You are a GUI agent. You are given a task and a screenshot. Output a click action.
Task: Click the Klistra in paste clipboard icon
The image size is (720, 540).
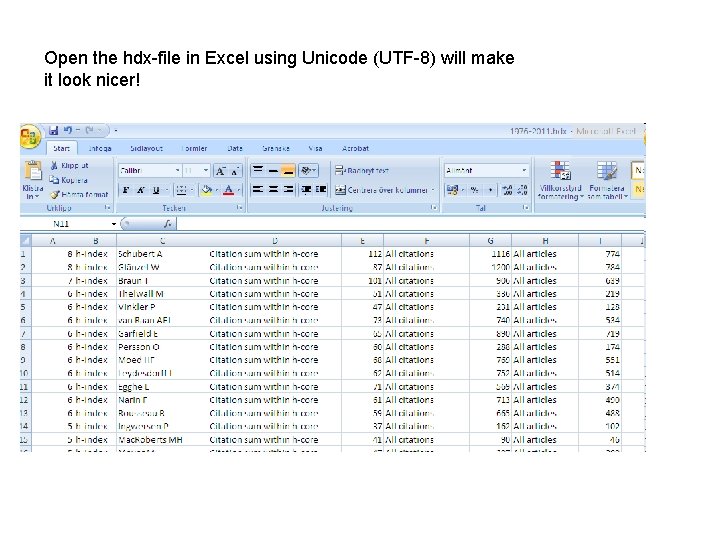point(33,171)
